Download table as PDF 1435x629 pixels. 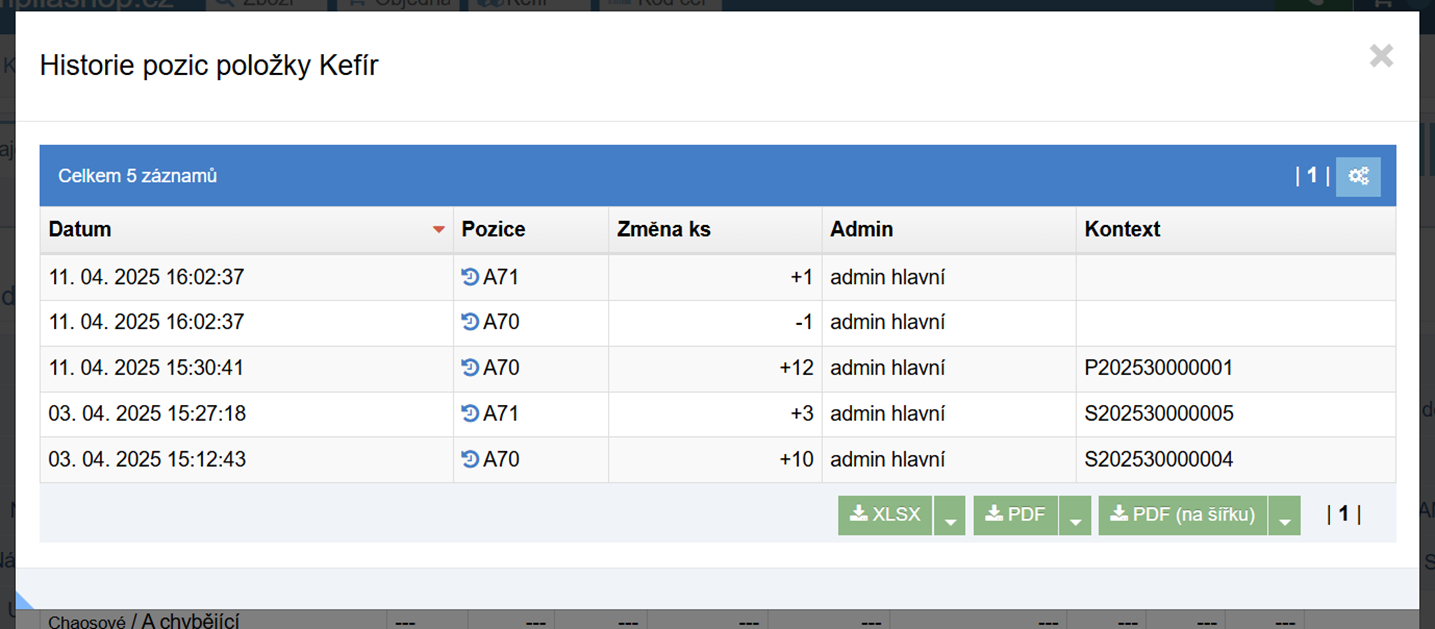coord(1015,515)
